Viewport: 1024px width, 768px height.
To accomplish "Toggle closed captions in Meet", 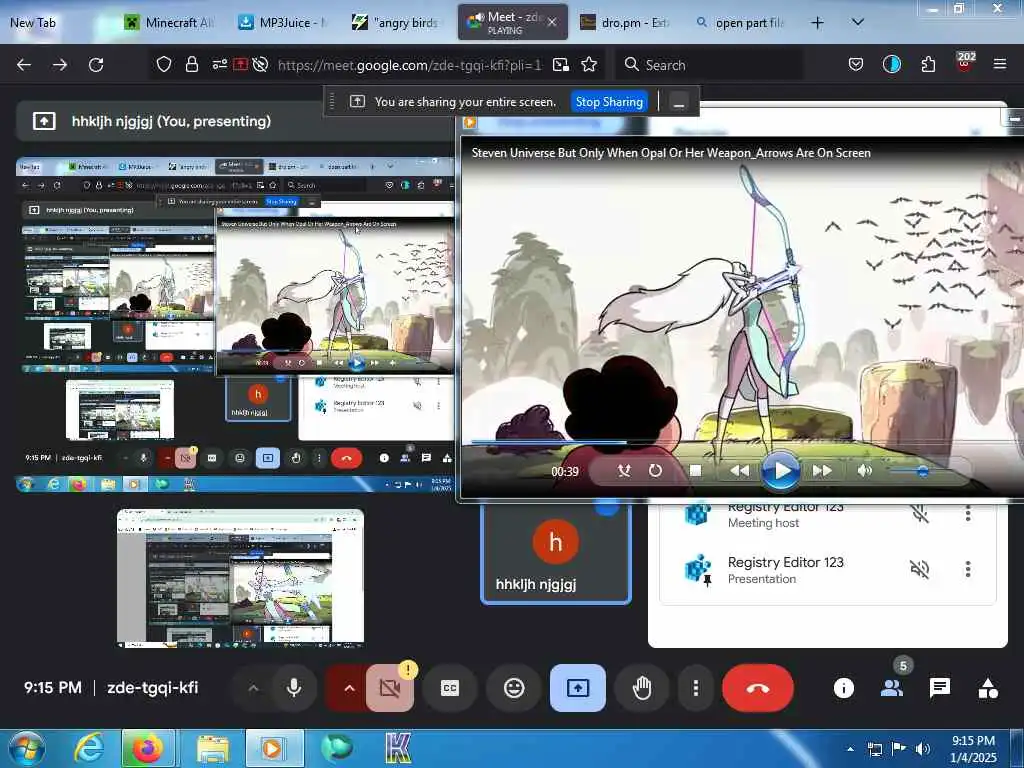I will tap(450, 688).
